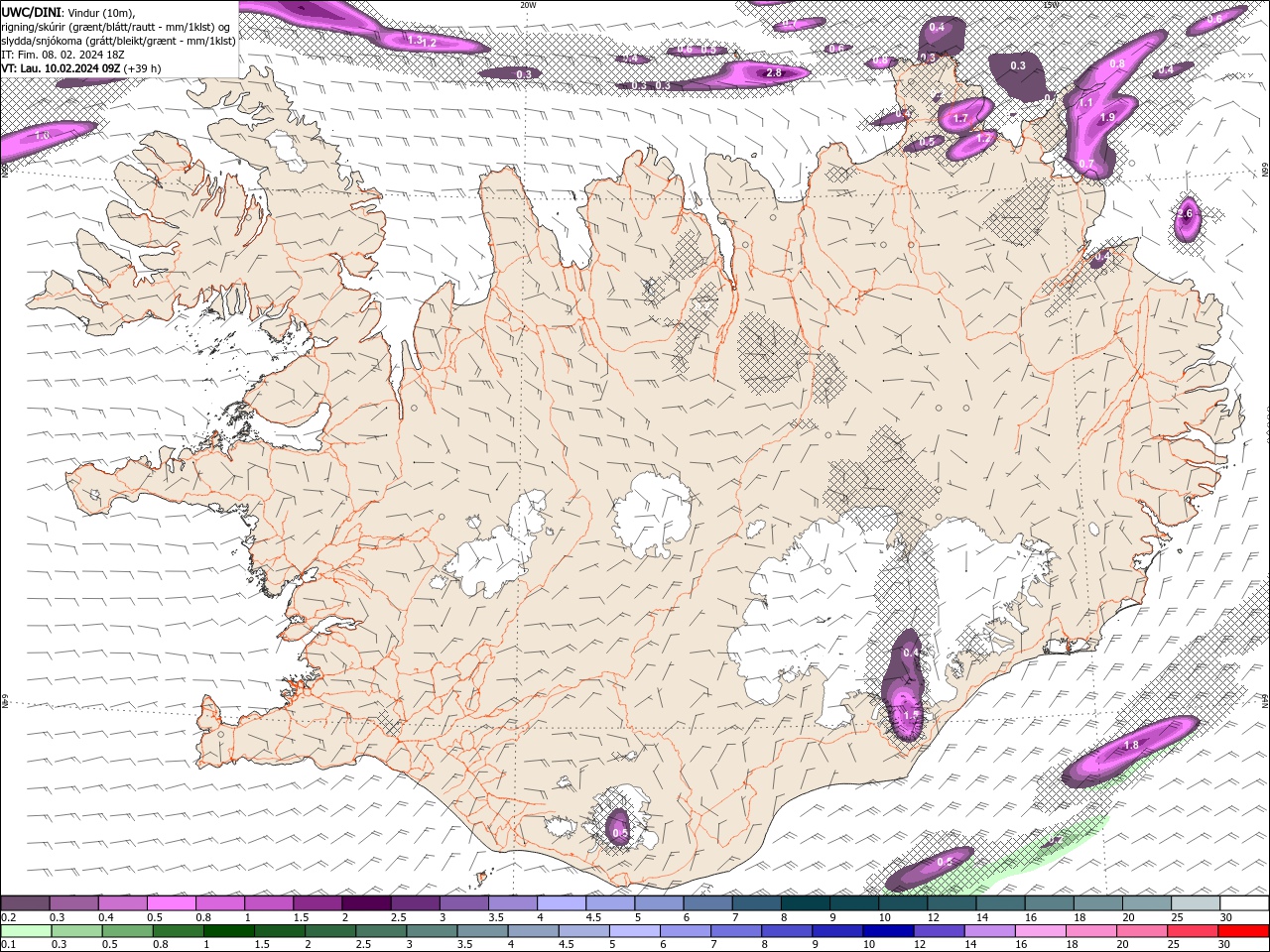Select the 'slydda/snjókoma' legend description line
Screen dimensions: 1270x952
118,41
